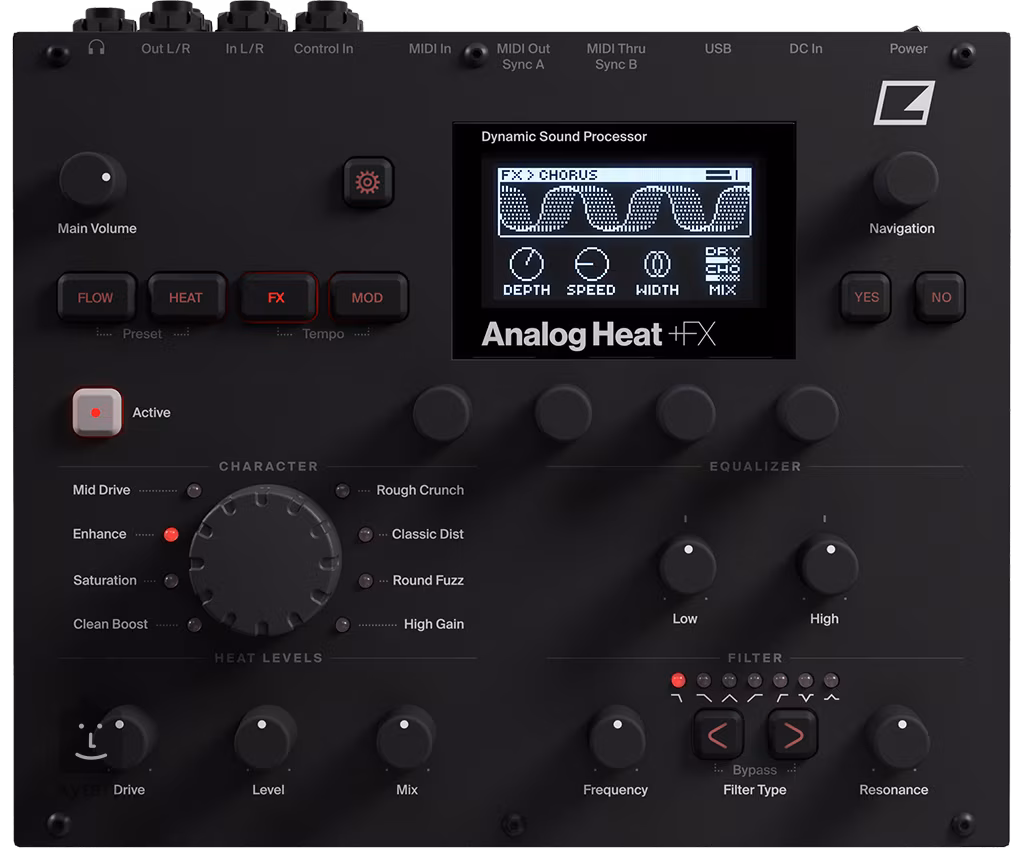
Task: Select the Enhance character LED
Action: tap(171, 535)
